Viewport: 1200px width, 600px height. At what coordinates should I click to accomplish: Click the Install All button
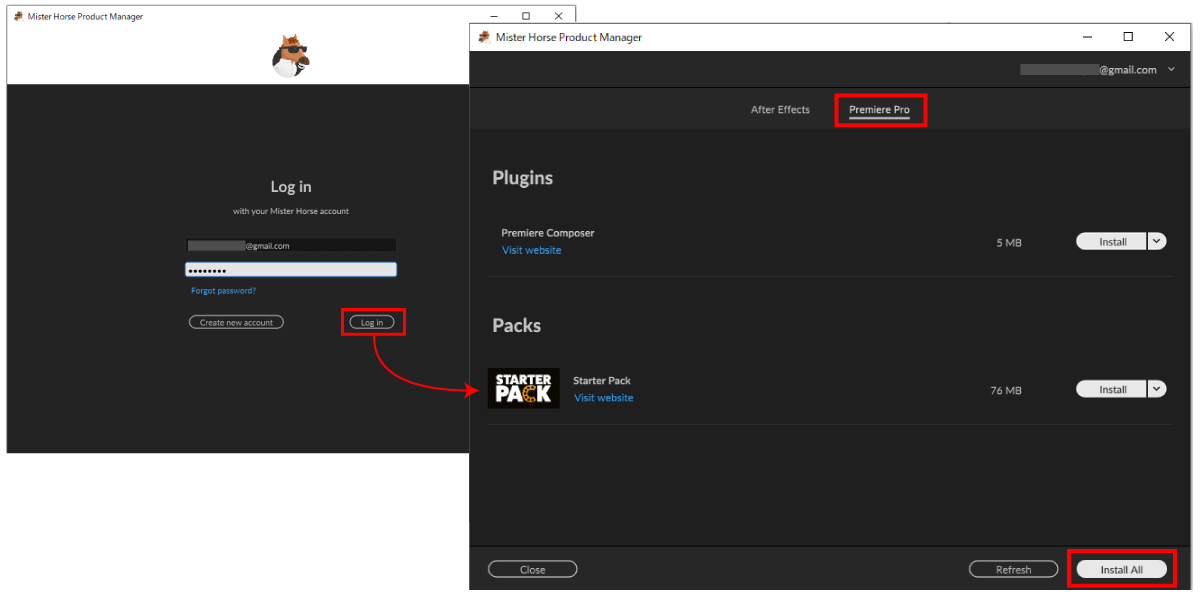[x=1121, y=569]
